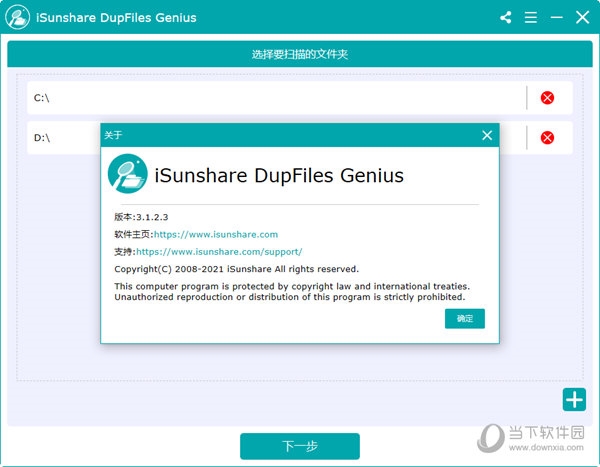Open the https://www.isunshare.com homepage link
Screen dimensions: 600x467
(216, 234)
